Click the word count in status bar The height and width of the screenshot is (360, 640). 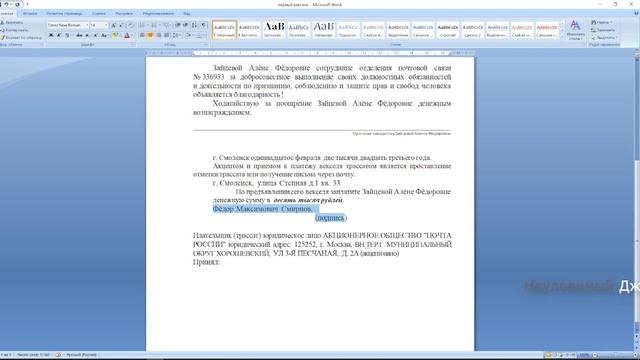click(33, 355)
